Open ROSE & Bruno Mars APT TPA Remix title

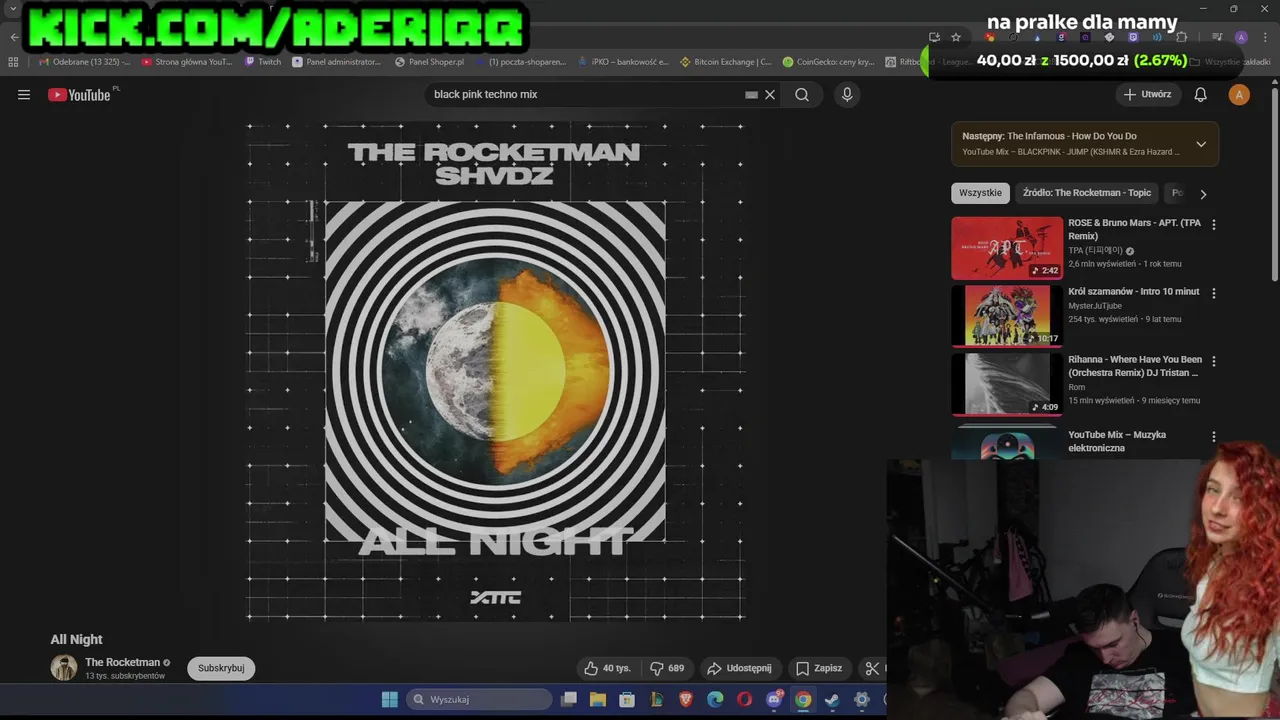click(x=1134, y=229)
